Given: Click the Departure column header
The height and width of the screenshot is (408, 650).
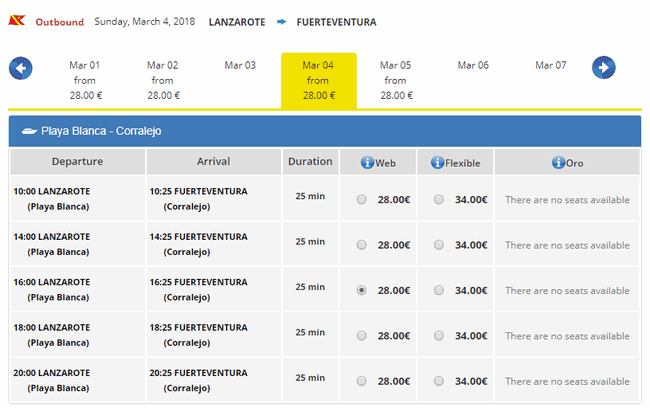Looking at the screenshot, I should coord(78,162).
